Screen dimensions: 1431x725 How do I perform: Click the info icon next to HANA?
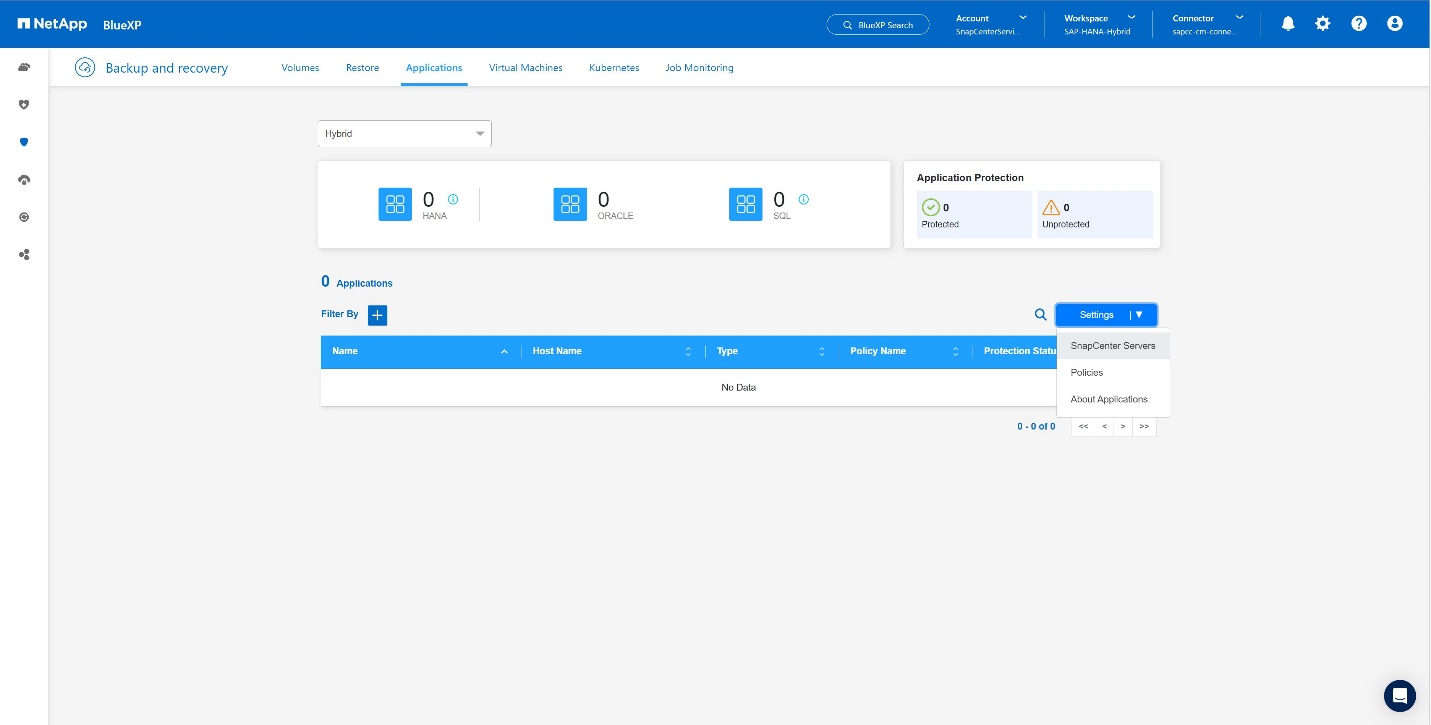453,199
